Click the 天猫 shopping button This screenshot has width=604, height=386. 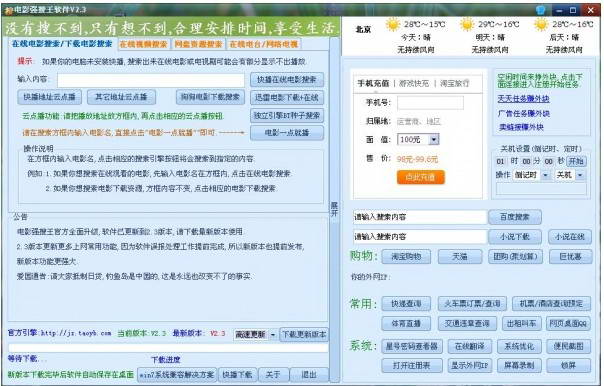(x=460, y=257)
